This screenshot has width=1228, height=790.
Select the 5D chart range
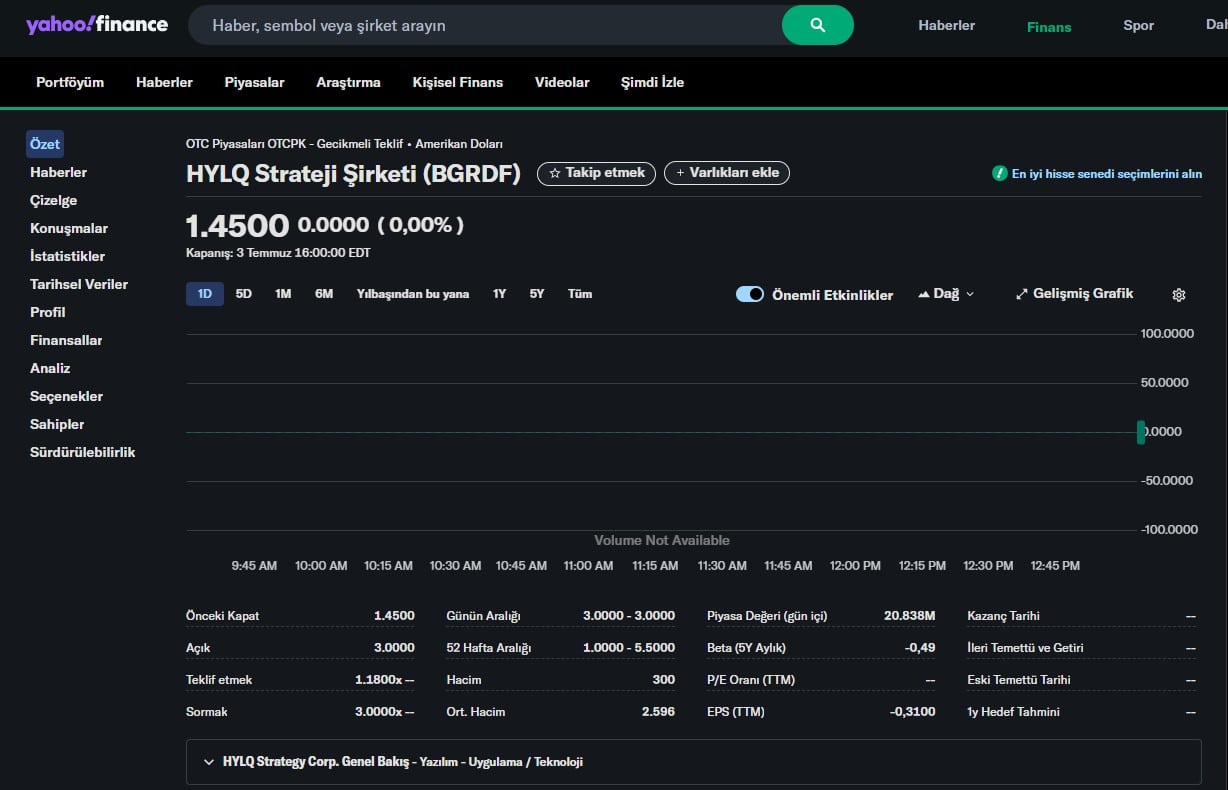244,294
